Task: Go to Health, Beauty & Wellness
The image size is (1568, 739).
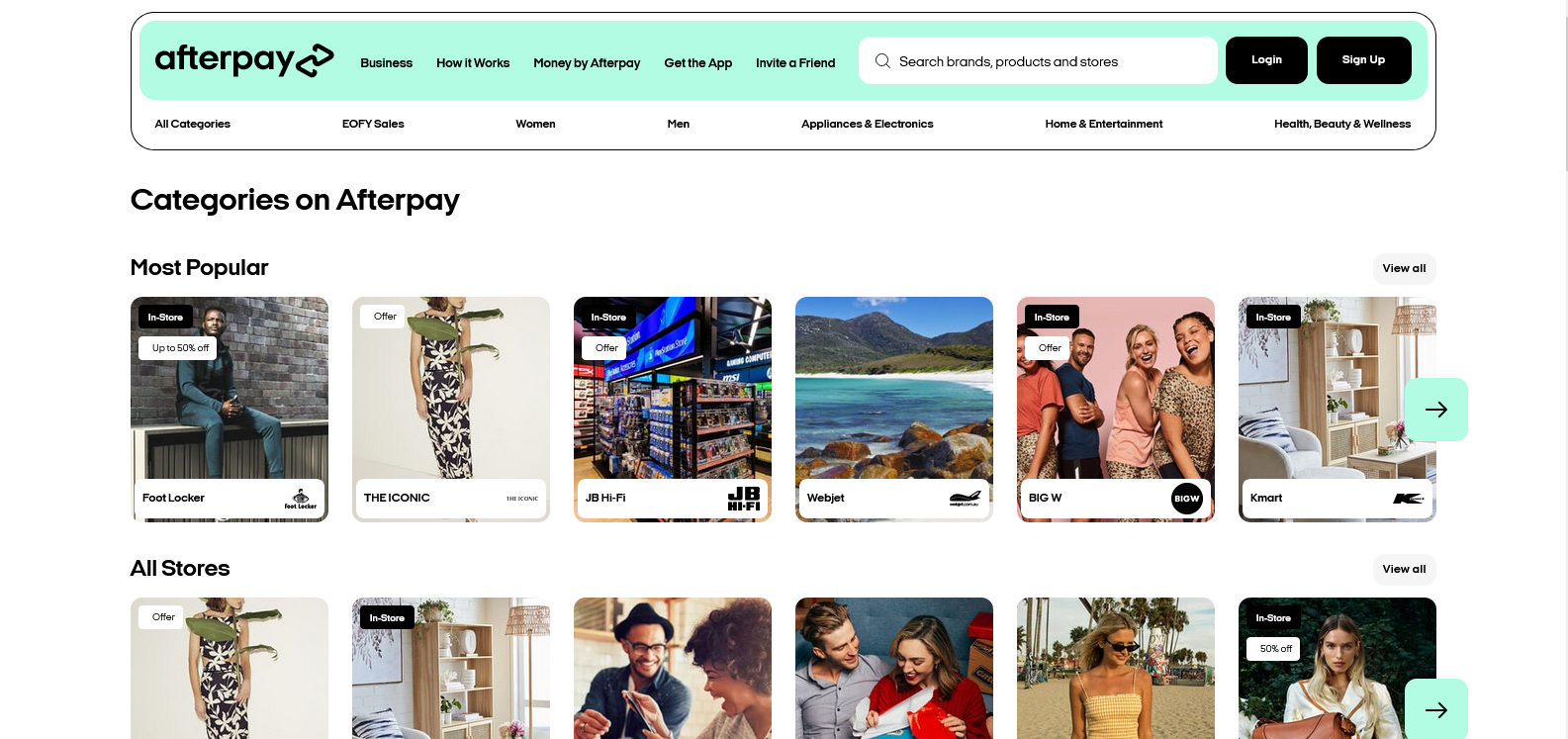Action: click(1342, 124)
